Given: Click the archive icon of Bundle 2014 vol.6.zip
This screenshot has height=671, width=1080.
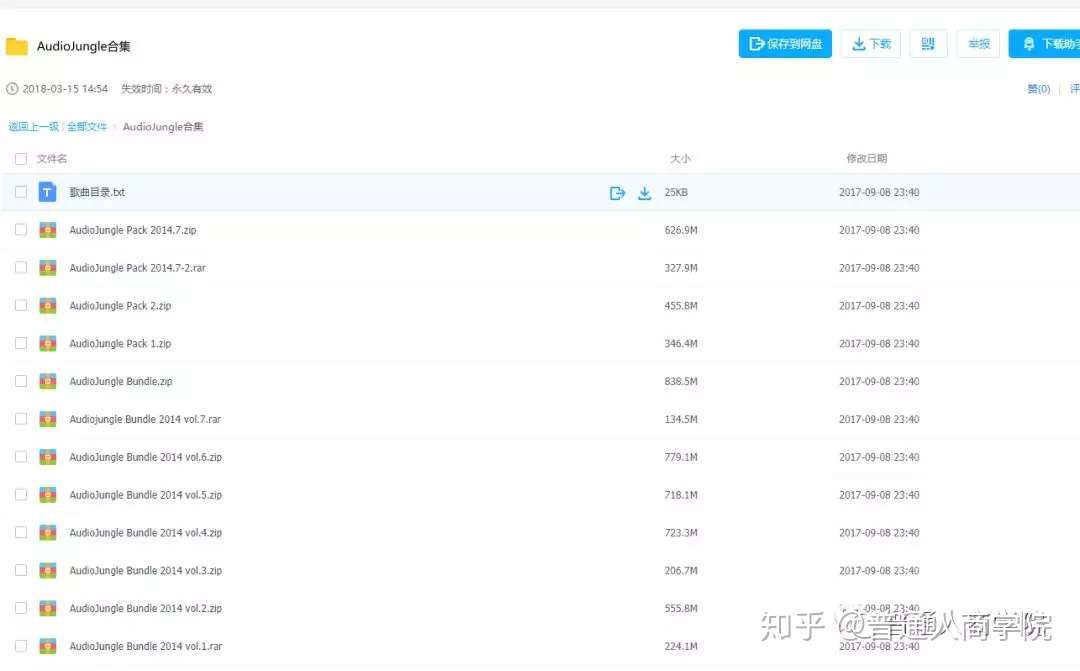Looking at the screenshot, I should (48, 457).
